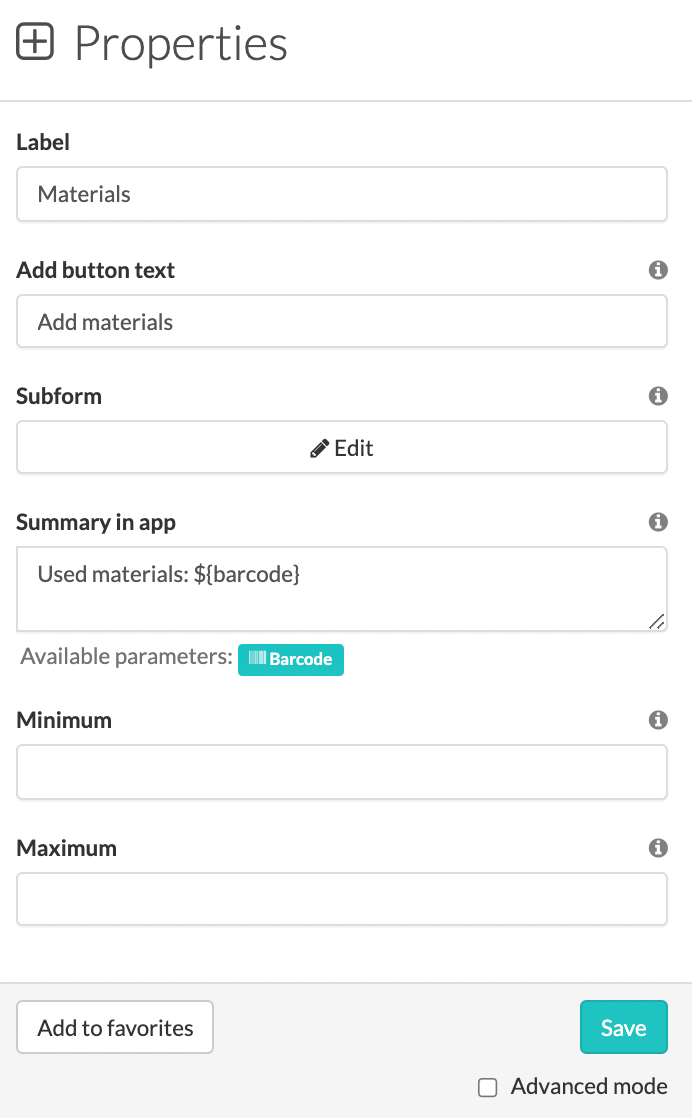692x1118 pixels.
Task: Click the Summary in app text area
Action: coord(341,585)
